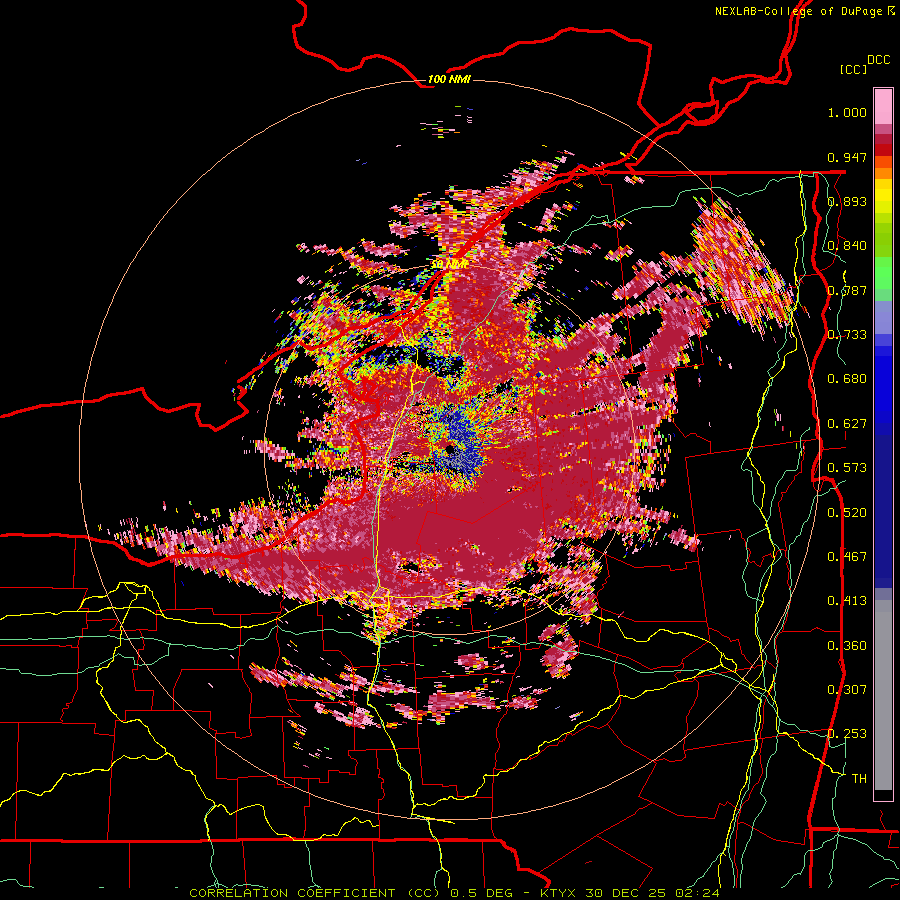
Task: Select the 0.627 scale value
Action: (x=847, y=424)
